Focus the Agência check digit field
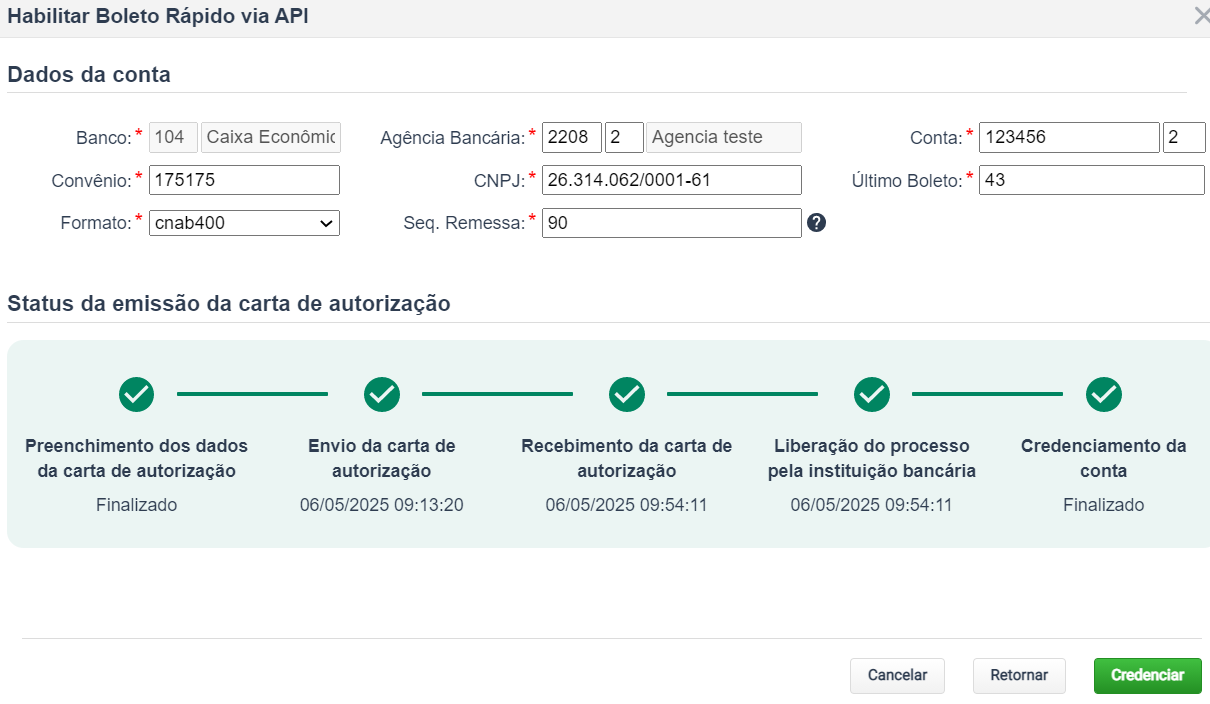This screenshot has height=704, width=1210. coord(624,137)
